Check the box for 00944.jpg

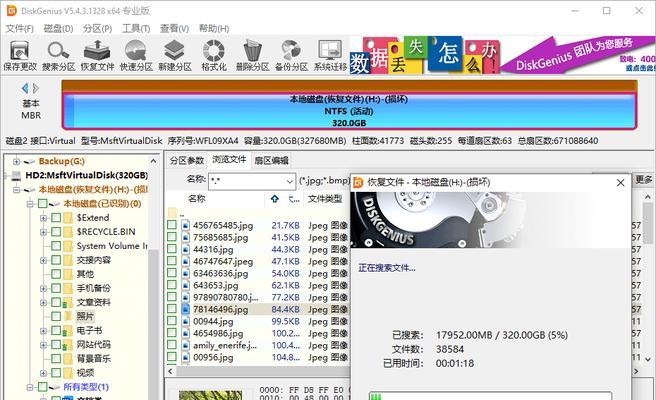172,321
